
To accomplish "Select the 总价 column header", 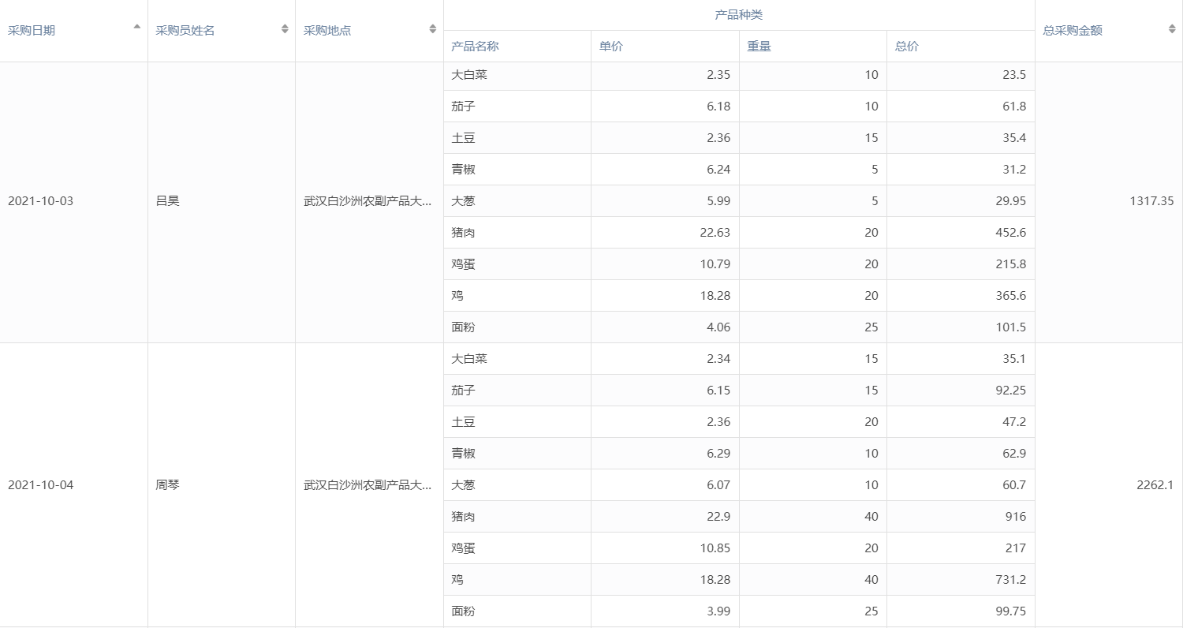I will [x=907, y=46].
